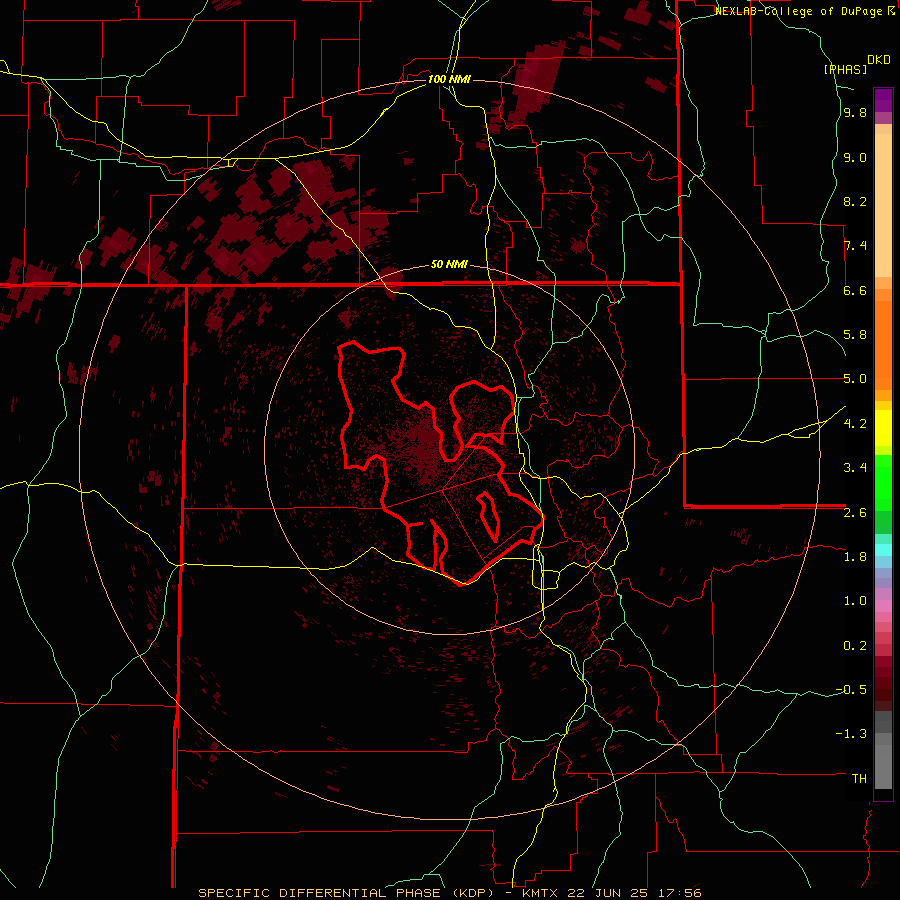Click the 6.6 value on the scale
900x900 pixels.
coord(855,290)
